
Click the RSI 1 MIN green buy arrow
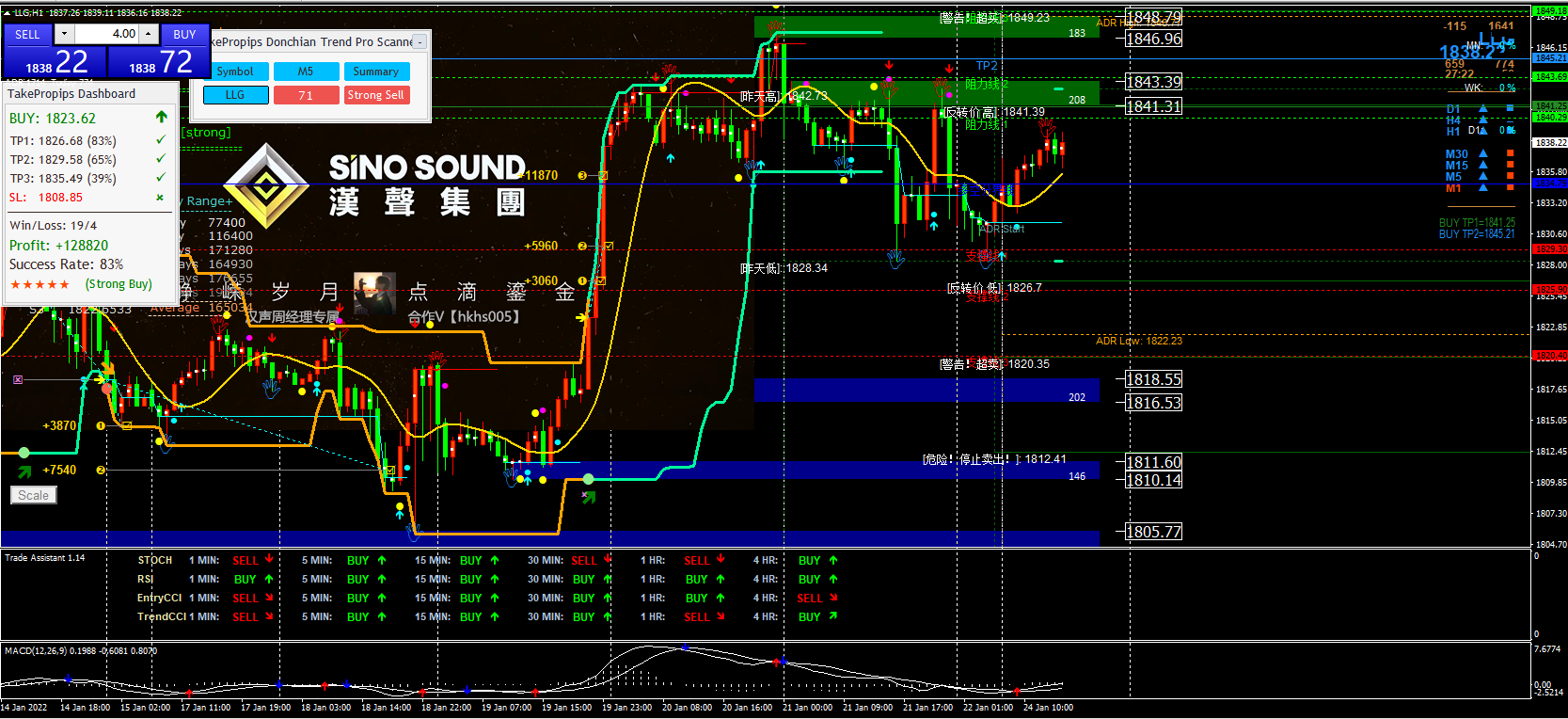(269, 579)
